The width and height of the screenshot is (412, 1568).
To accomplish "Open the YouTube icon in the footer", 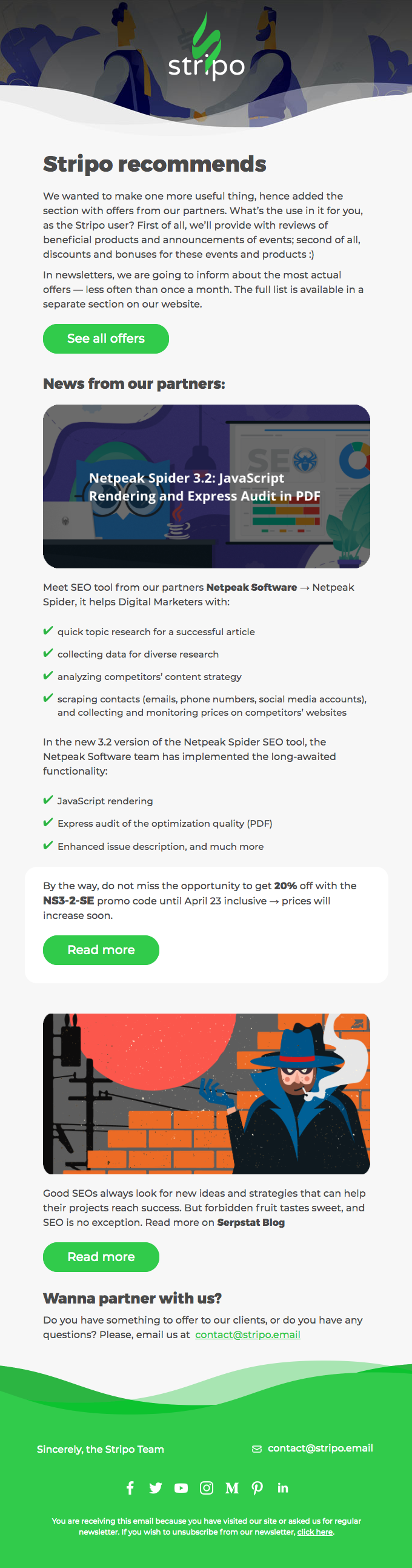I will (x=181, y=1488).
